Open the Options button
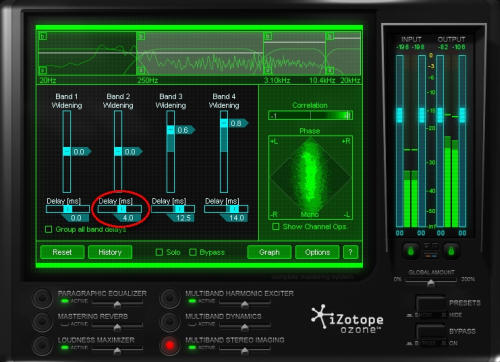 (317, 252)
